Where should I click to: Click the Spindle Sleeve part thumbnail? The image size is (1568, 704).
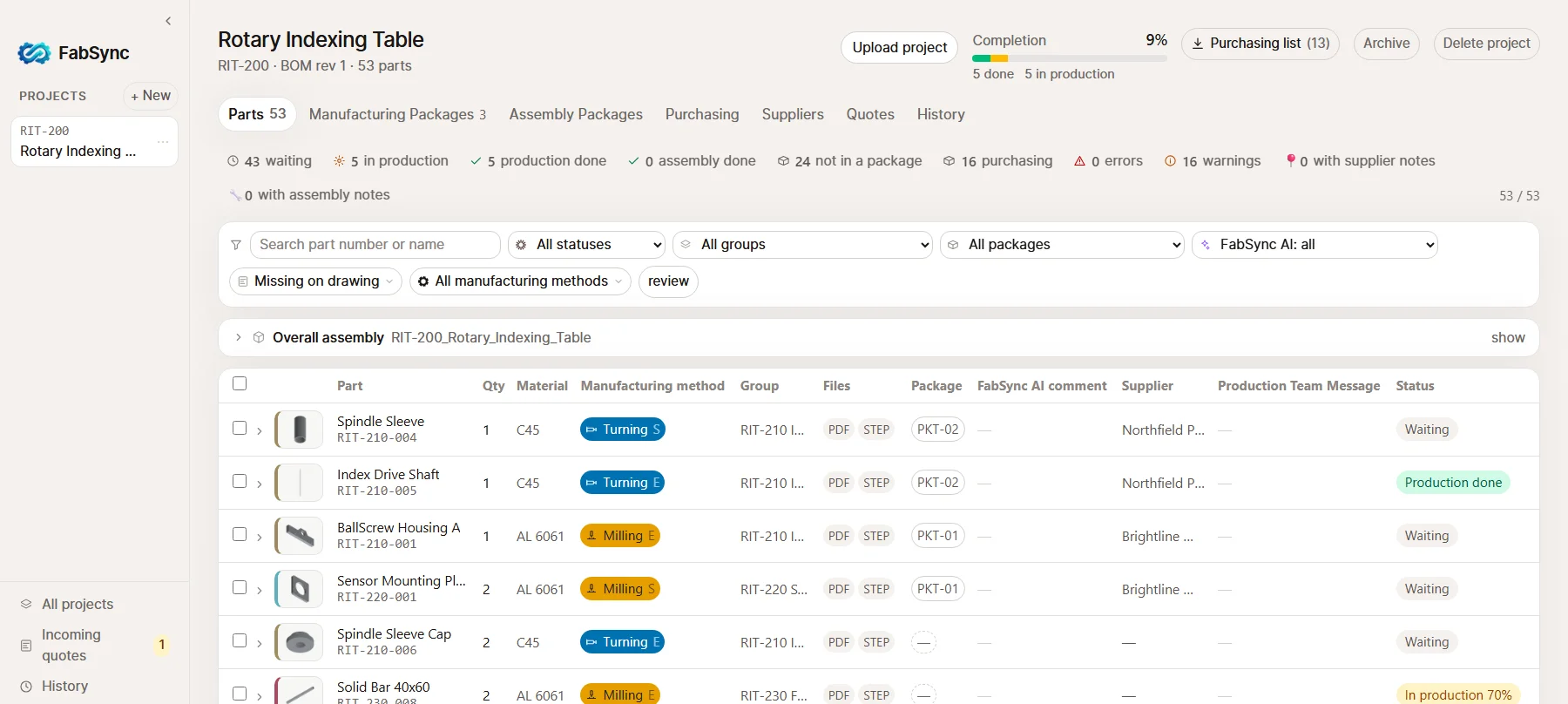click(x=300, y=430)
